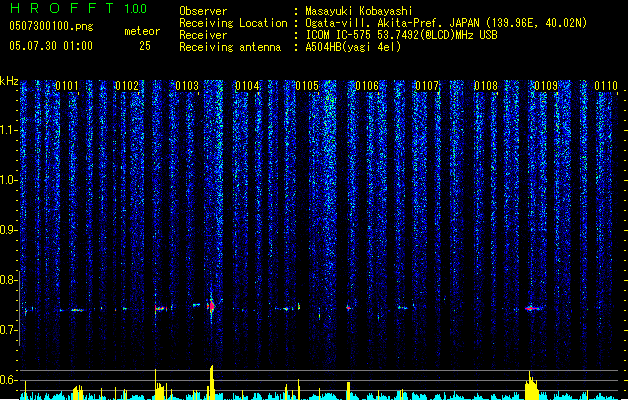Click the 0110 time marker
629x400 pixels.
606,85
